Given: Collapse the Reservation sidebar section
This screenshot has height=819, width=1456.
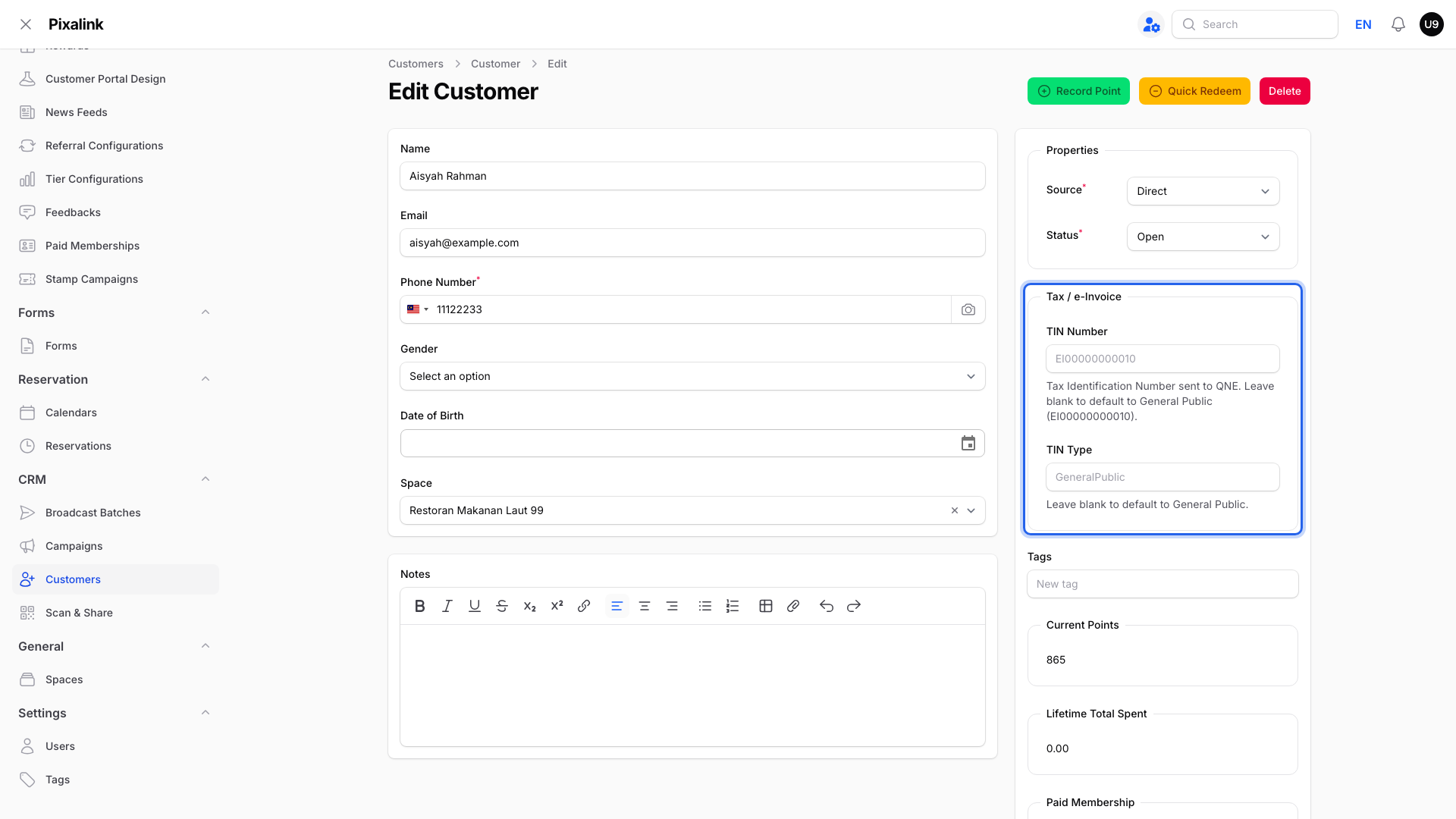Looking at the screenshot, I should click(x=206, y=379).
